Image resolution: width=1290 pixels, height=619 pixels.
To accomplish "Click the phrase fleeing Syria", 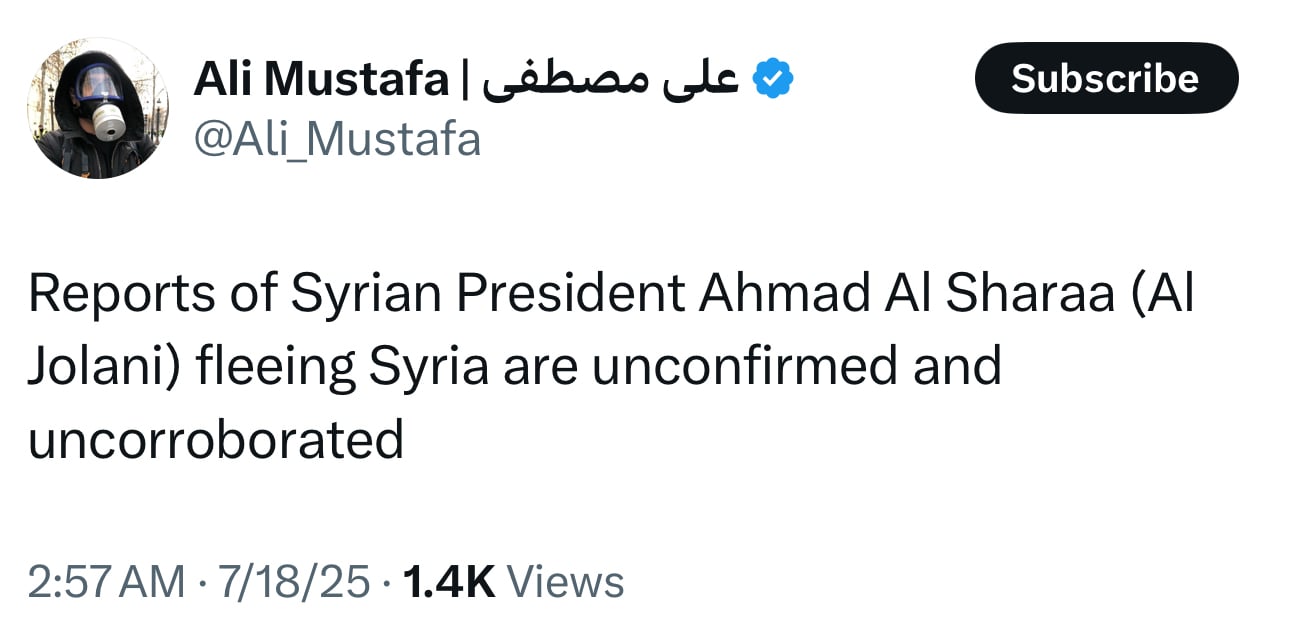I will click(x=343, y=367).
